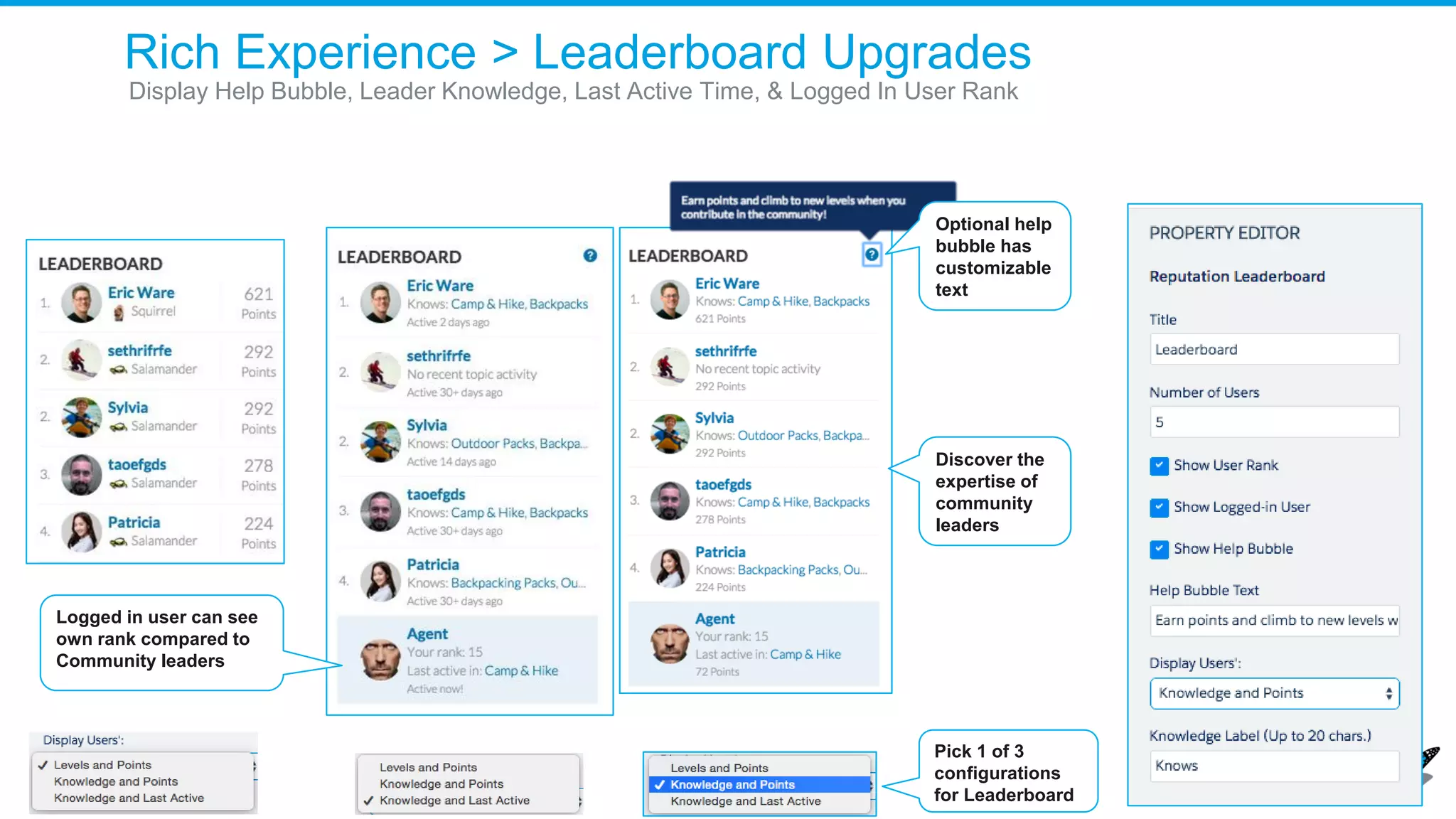Open Eric Ware's profile link in the left leaderboard
Image resolution: width=1456 pixels, height=819 pixels.
click(141, 293)
